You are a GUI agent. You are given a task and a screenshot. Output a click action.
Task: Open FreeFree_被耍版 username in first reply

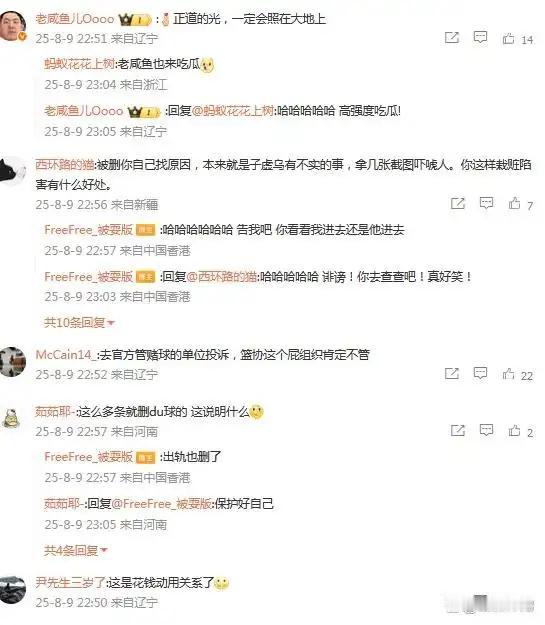[89, 230]
